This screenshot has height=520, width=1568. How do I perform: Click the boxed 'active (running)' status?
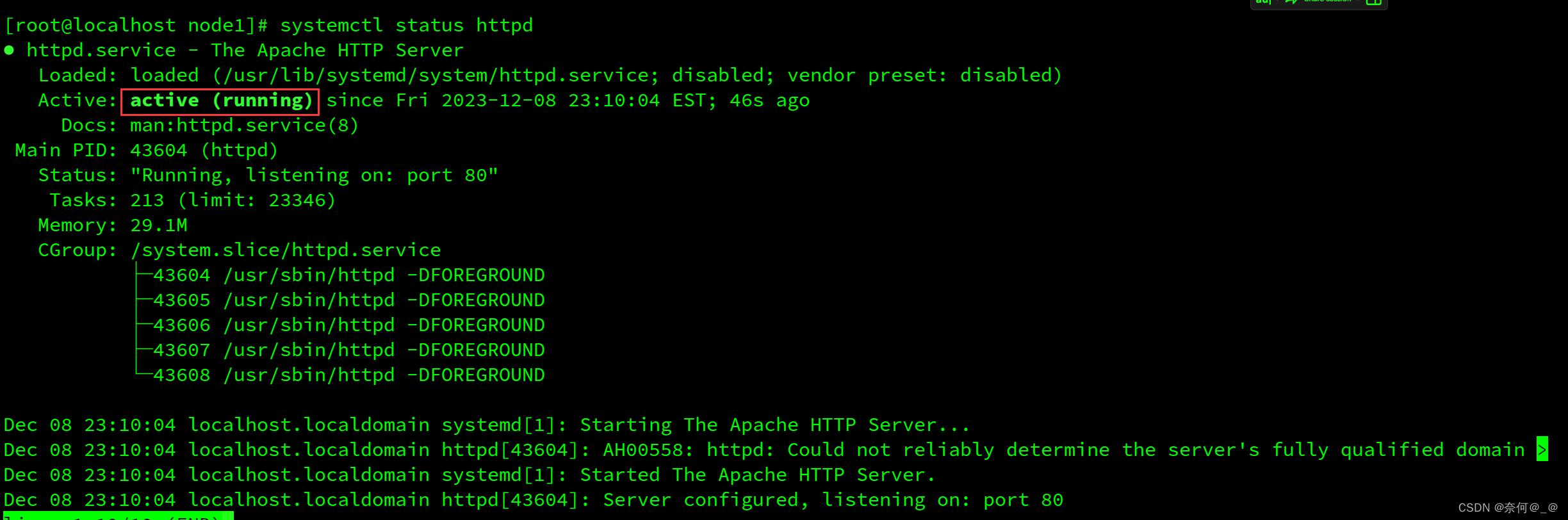click(x=220, y=101)
